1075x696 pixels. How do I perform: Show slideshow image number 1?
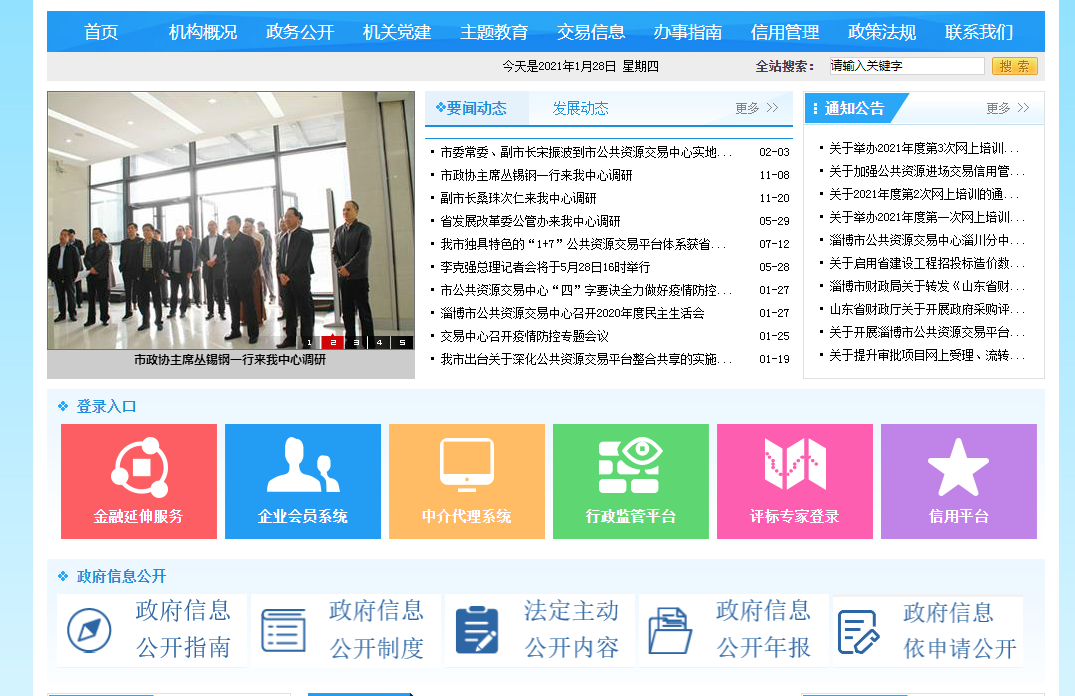(310, 343)
